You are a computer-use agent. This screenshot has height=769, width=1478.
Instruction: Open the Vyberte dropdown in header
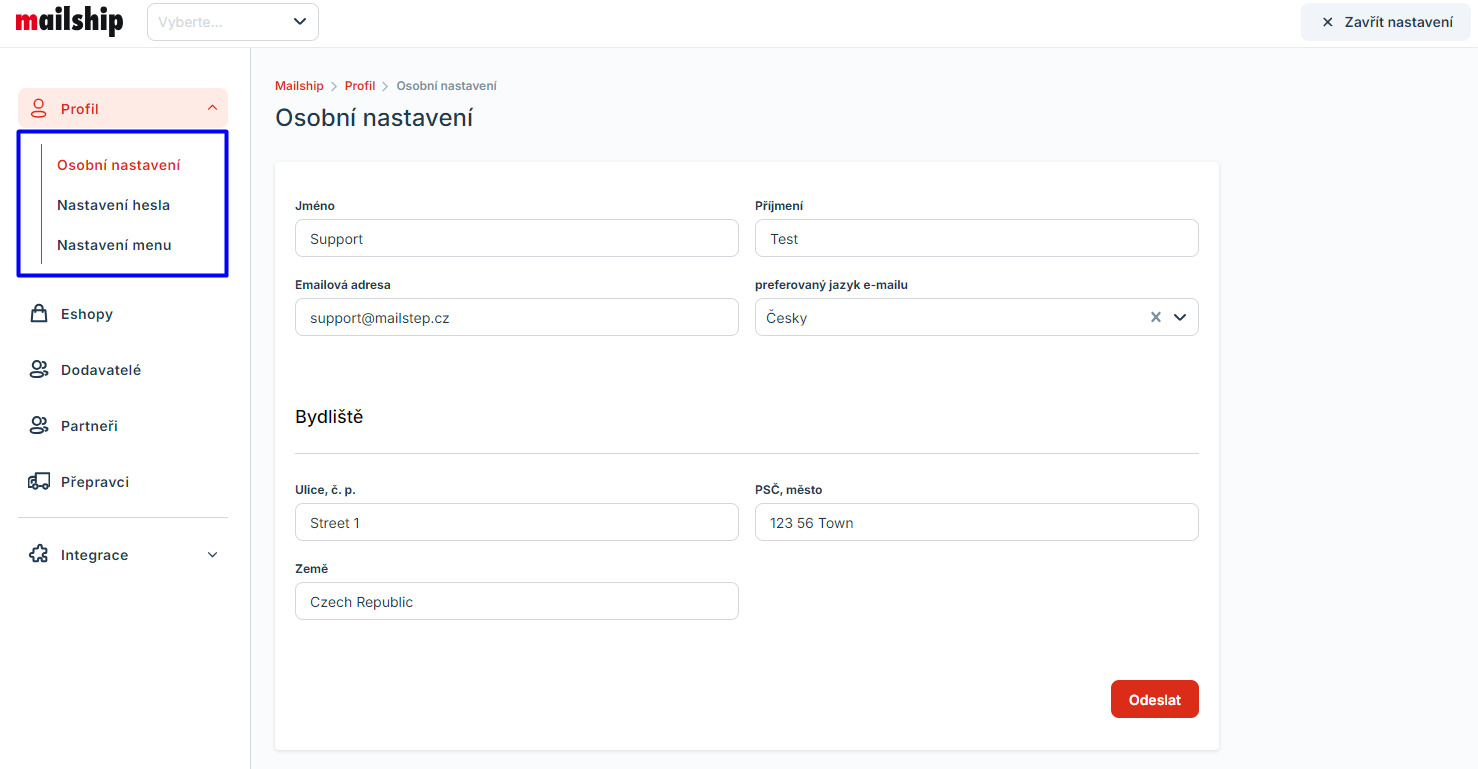[233, 22]
